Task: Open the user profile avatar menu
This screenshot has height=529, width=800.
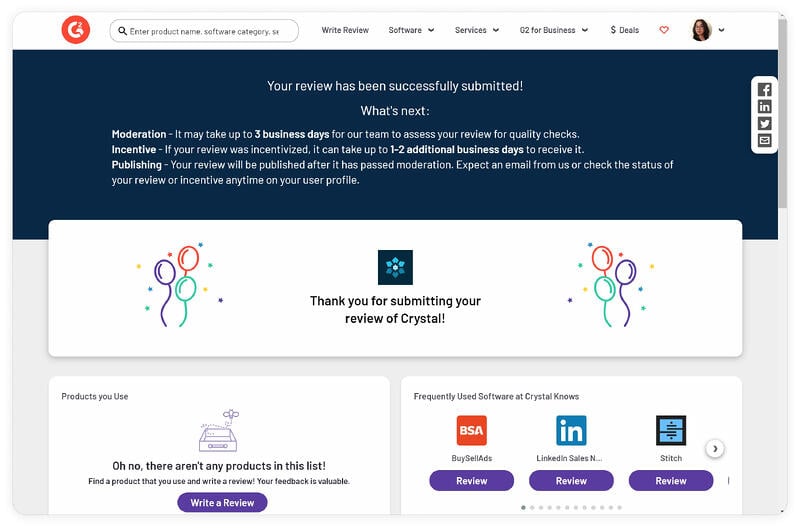Action: [x=707, y=30]
